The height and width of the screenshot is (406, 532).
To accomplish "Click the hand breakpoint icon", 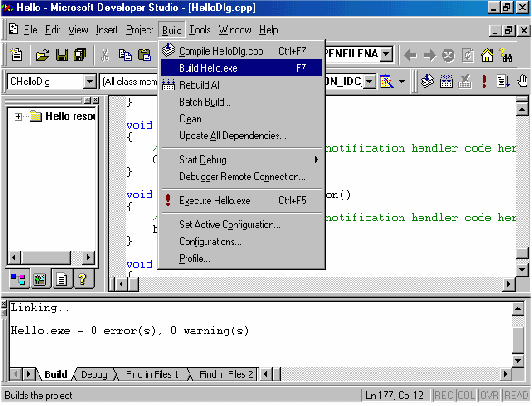I will (522, 81).
